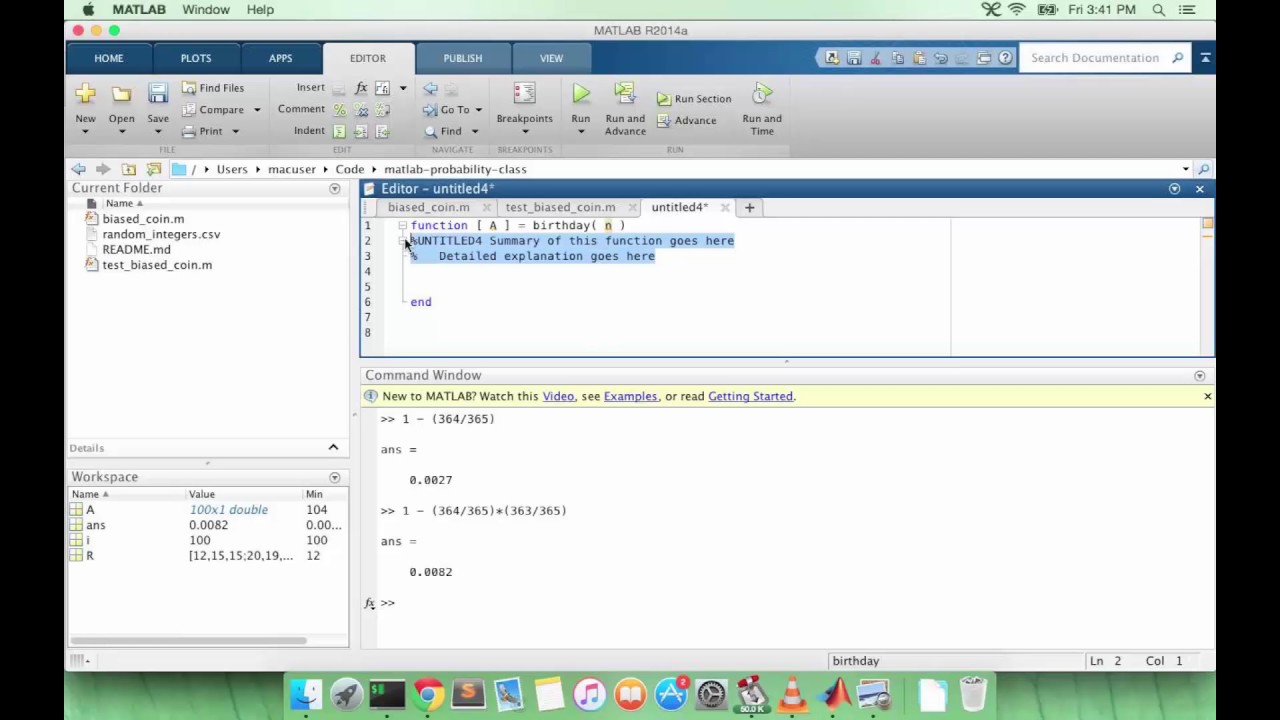The image size is (1280, 720).
Task: Dismiss the New to MATLAB banner
Action: (1207, 396)
